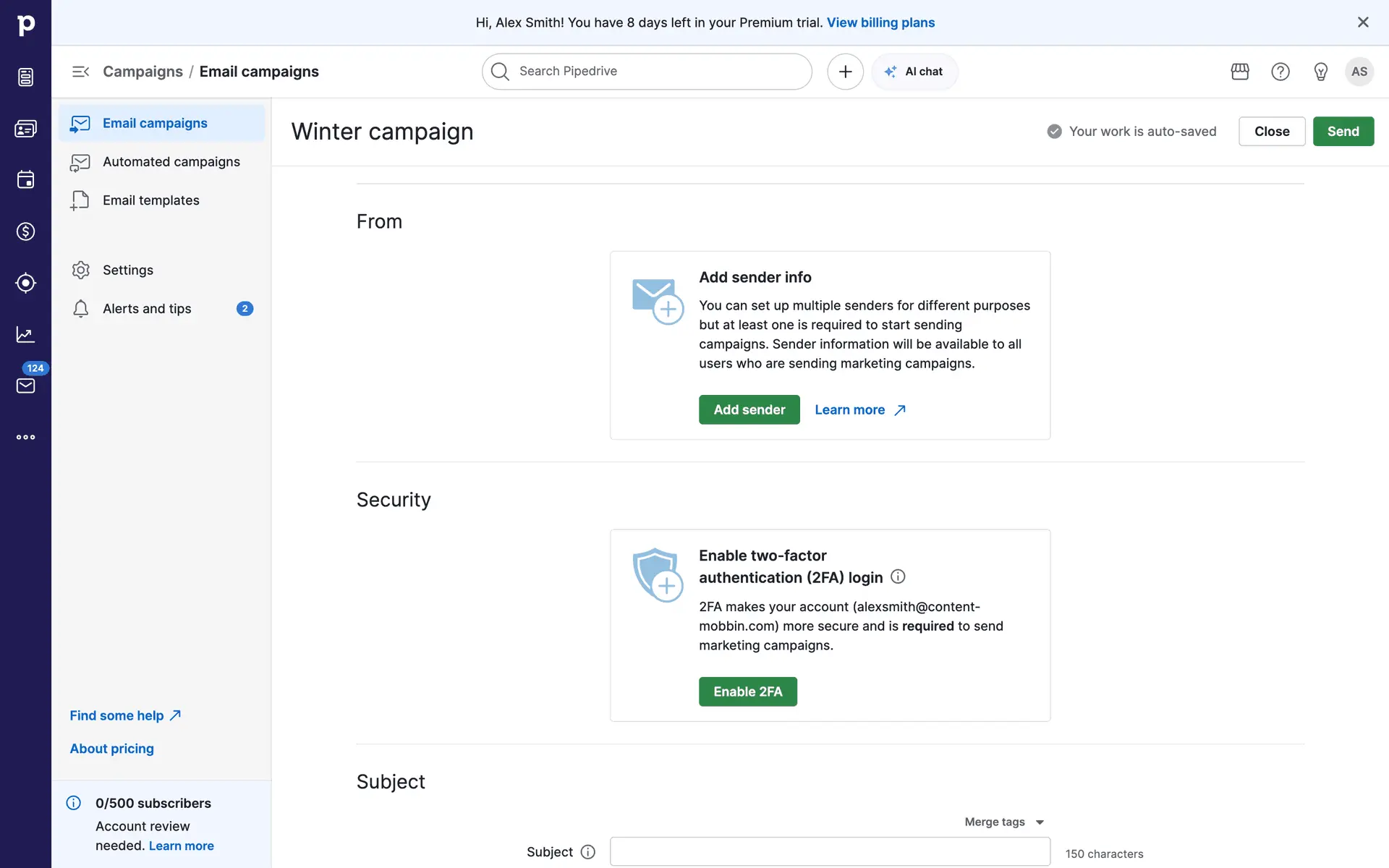Viewport: 1389px width, 868px height.
Task: Open the Marketplace store icon
Action: pos(1240,72)
